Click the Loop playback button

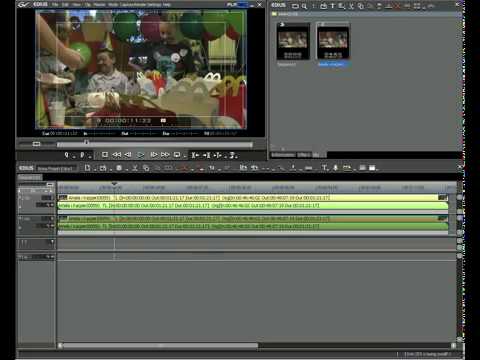(177, 155)
